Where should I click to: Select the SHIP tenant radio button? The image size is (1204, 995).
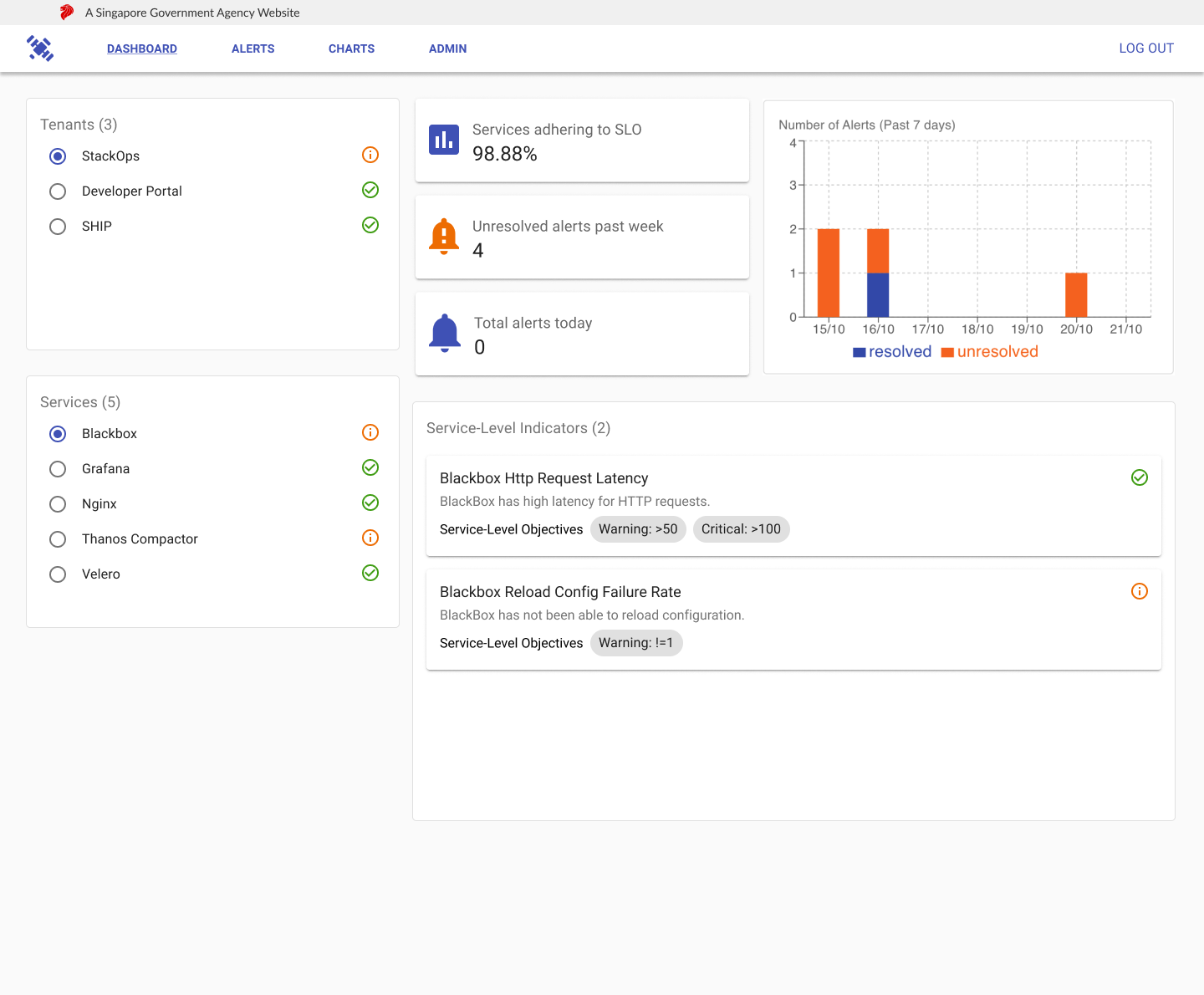pyautogui.click(x=58, y=227)
